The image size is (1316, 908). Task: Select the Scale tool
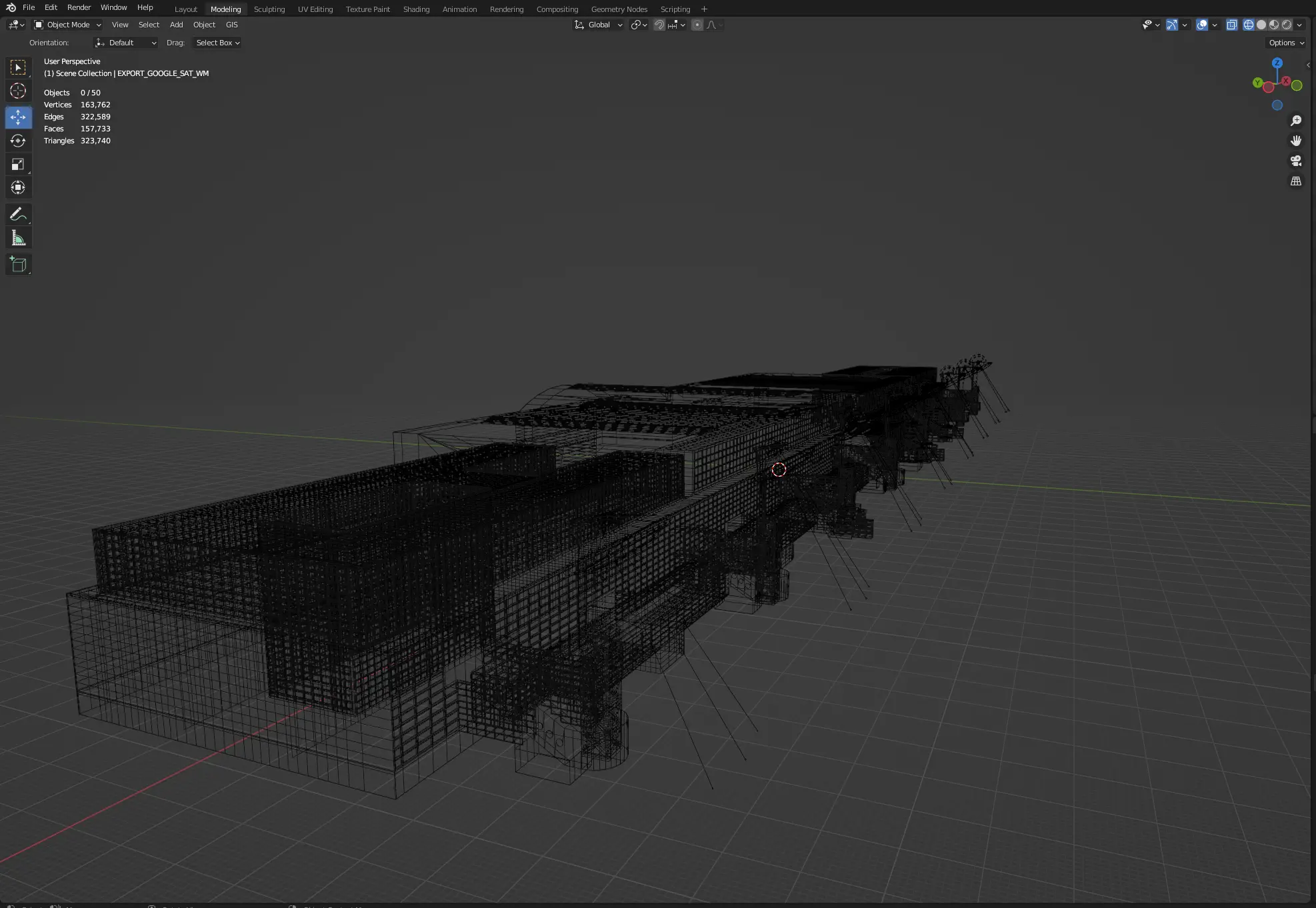pyautogui.click(x=18, y=164)
